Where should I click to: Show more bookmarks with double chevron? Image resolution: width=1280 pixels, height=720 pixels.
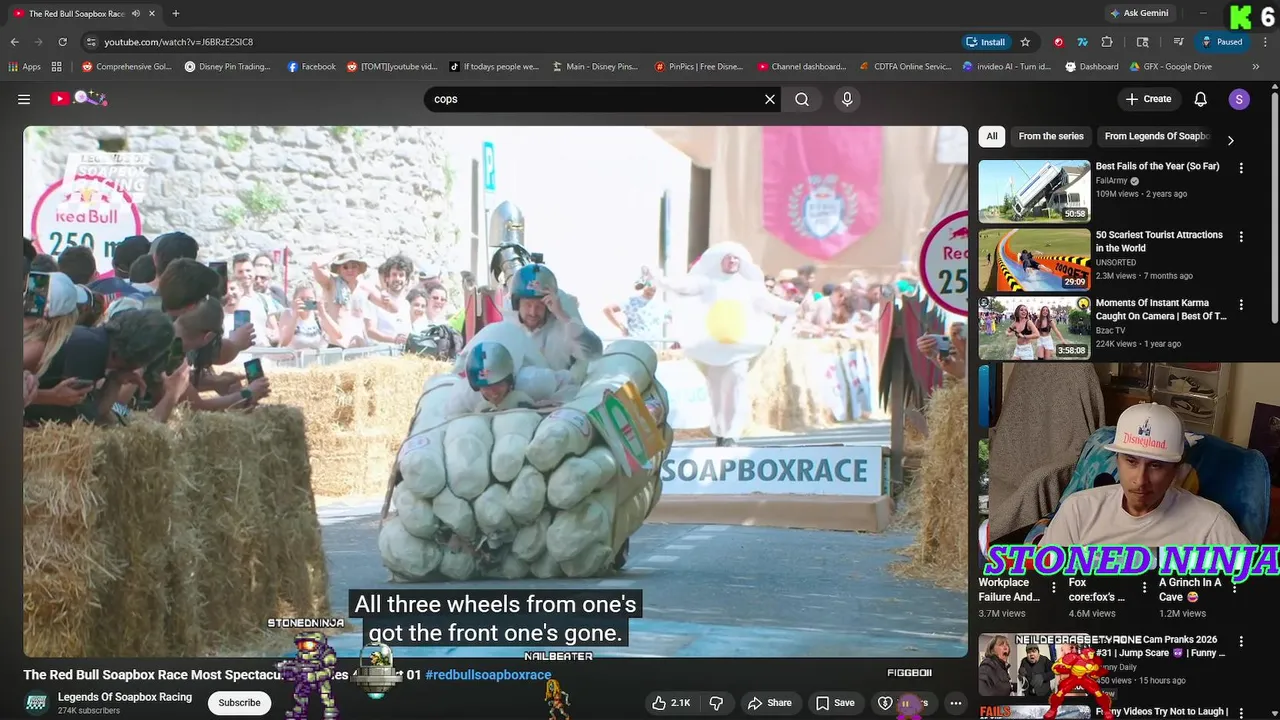pyautogui.click(x=1256, y=67)
